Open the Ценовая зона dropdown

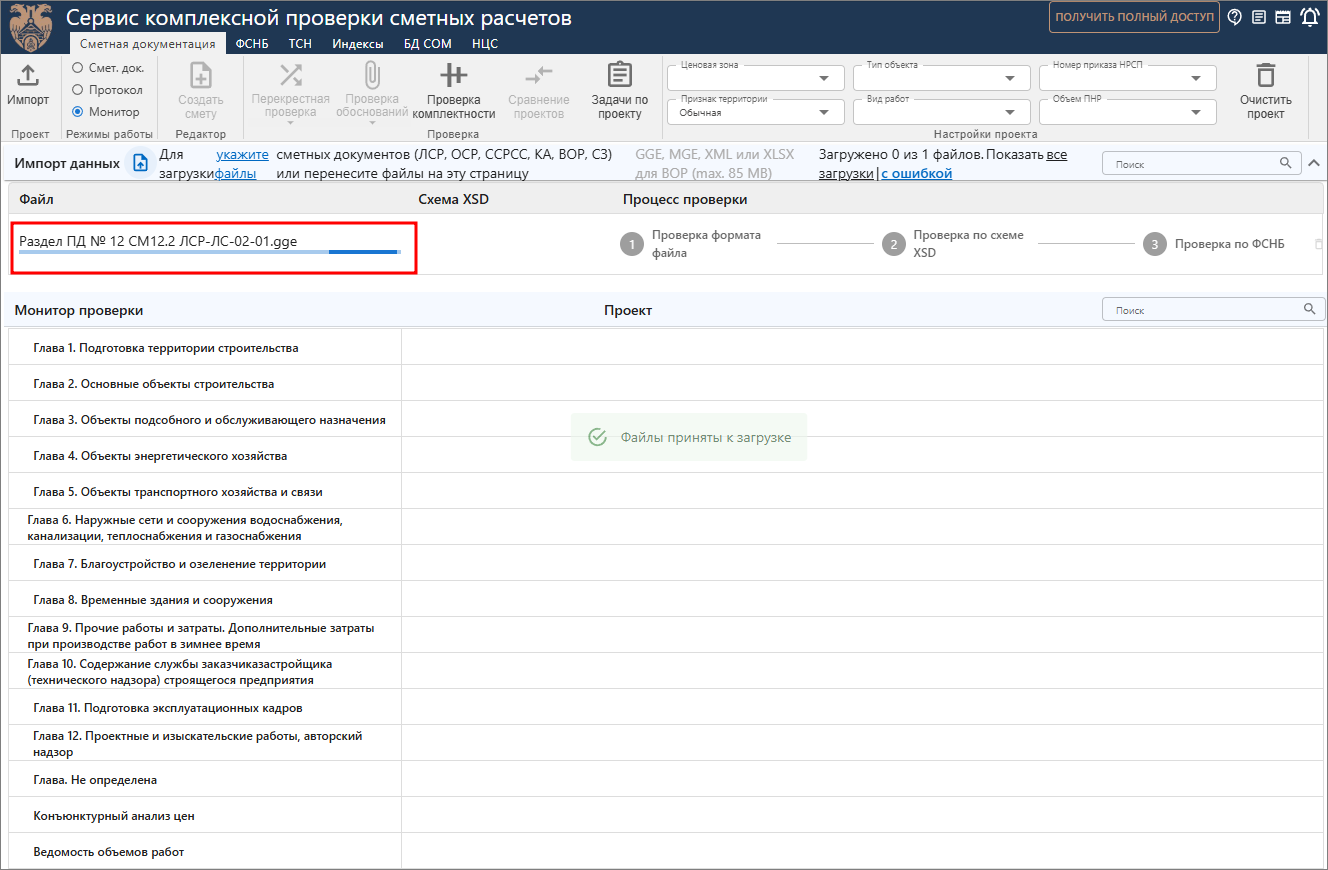(755, 78)
